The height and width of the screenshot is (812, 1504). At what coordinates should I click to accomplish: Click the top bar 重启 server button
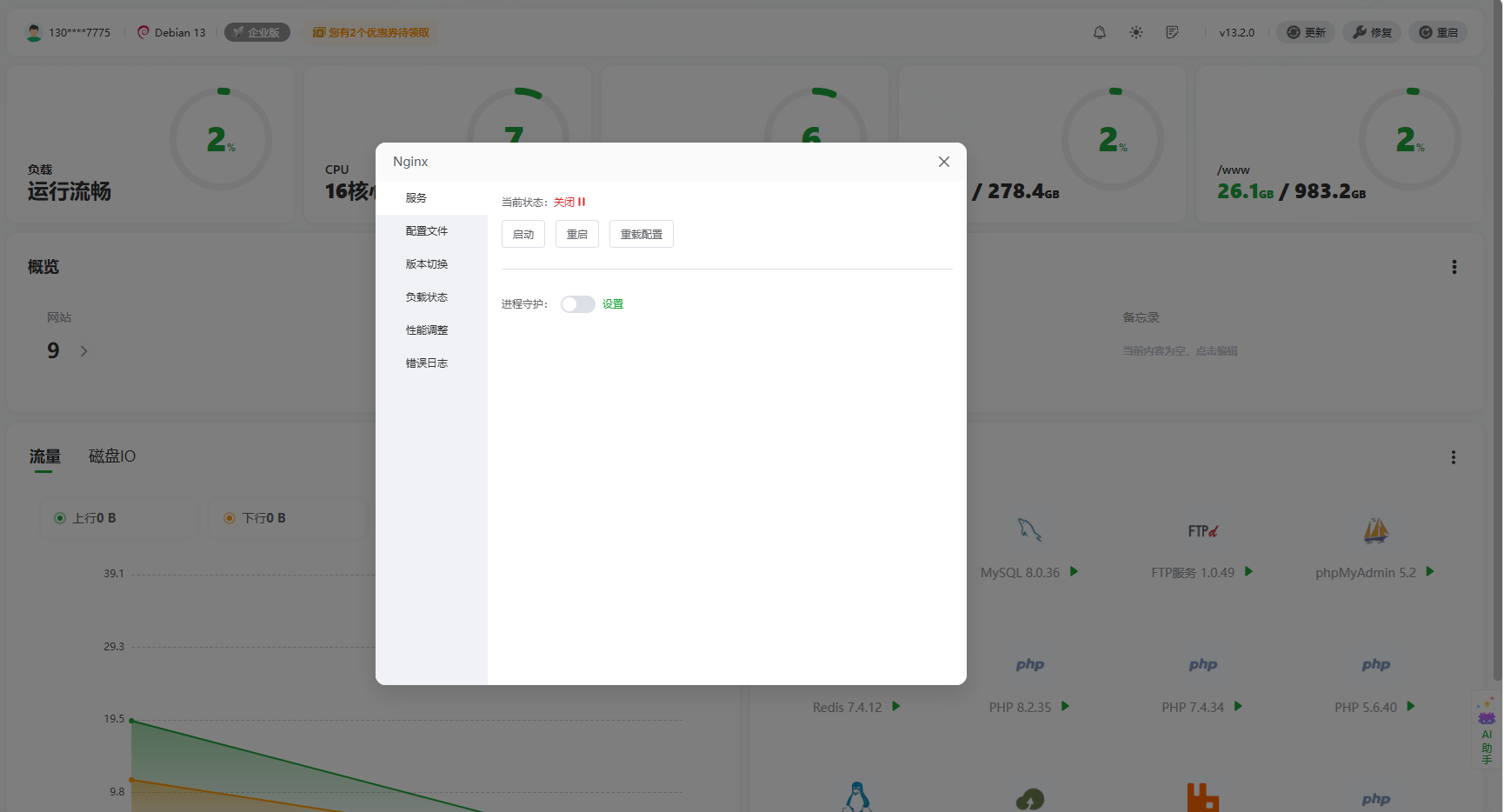pyautogui.click(x=1438, y=32)
